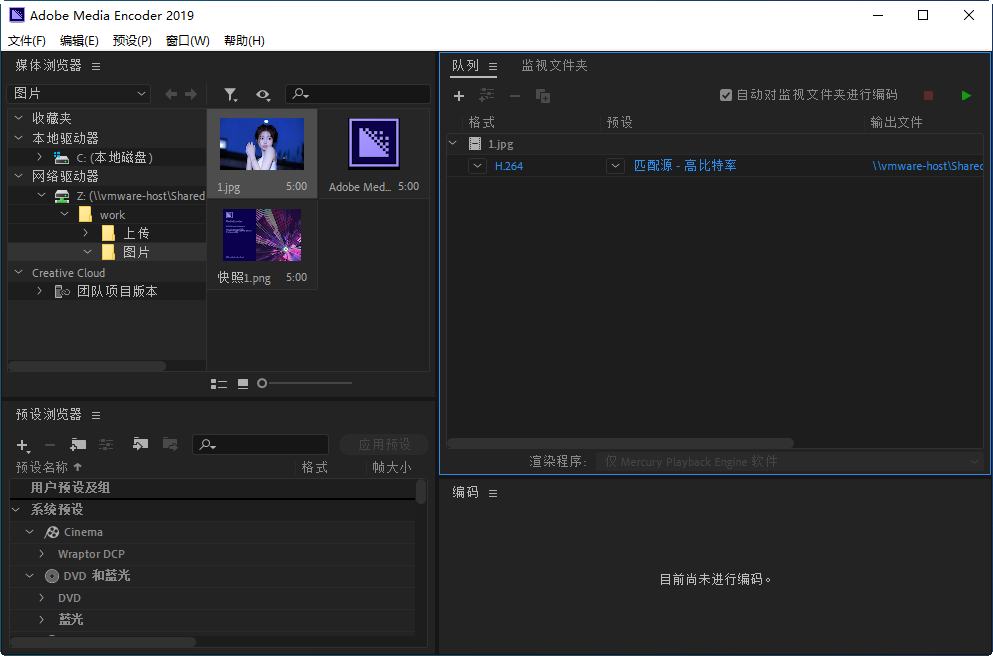Click the 应用预设 button

pyautogui.click(x=384, y=445)
